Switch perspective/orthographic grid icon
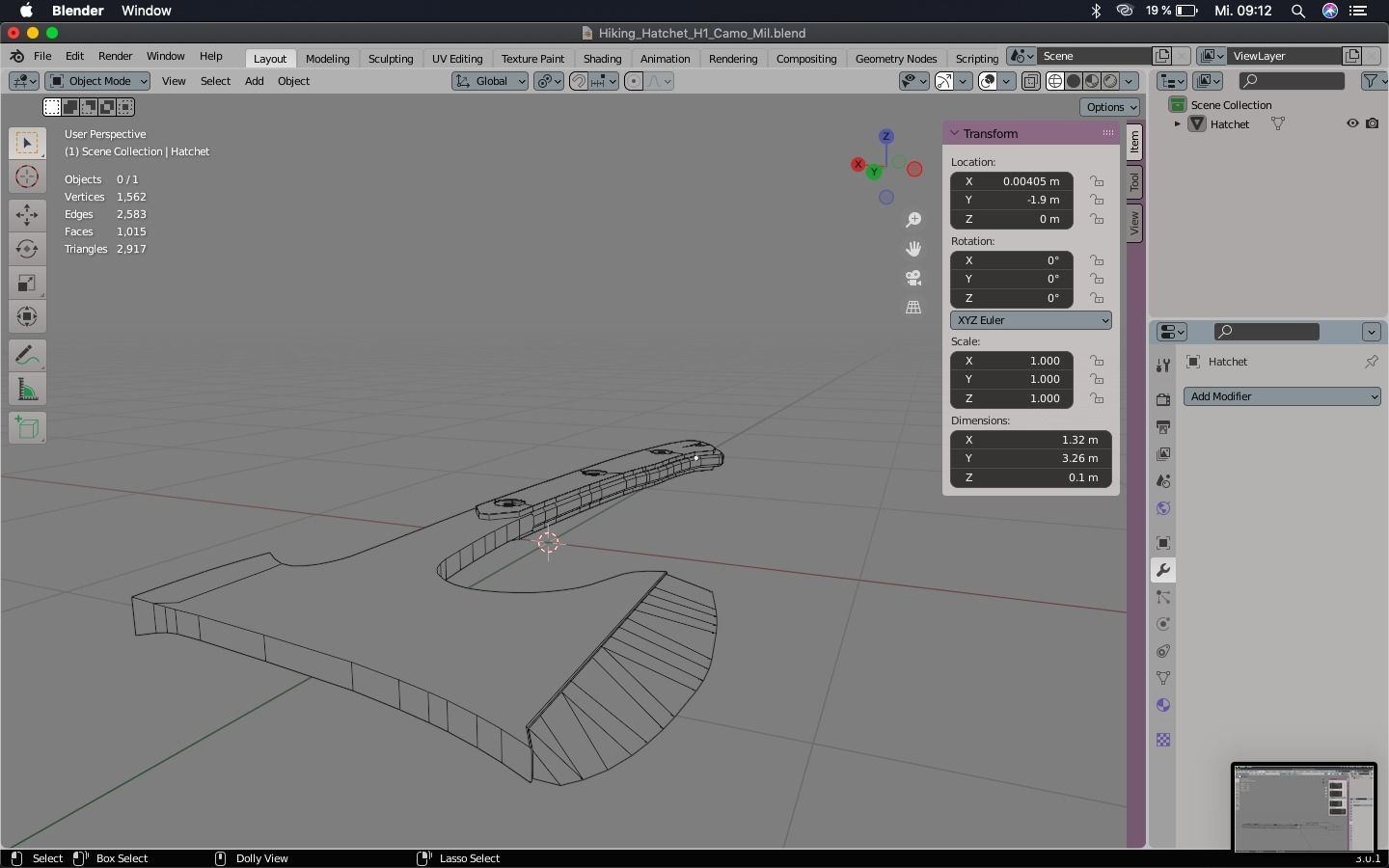 pos(913,307)
